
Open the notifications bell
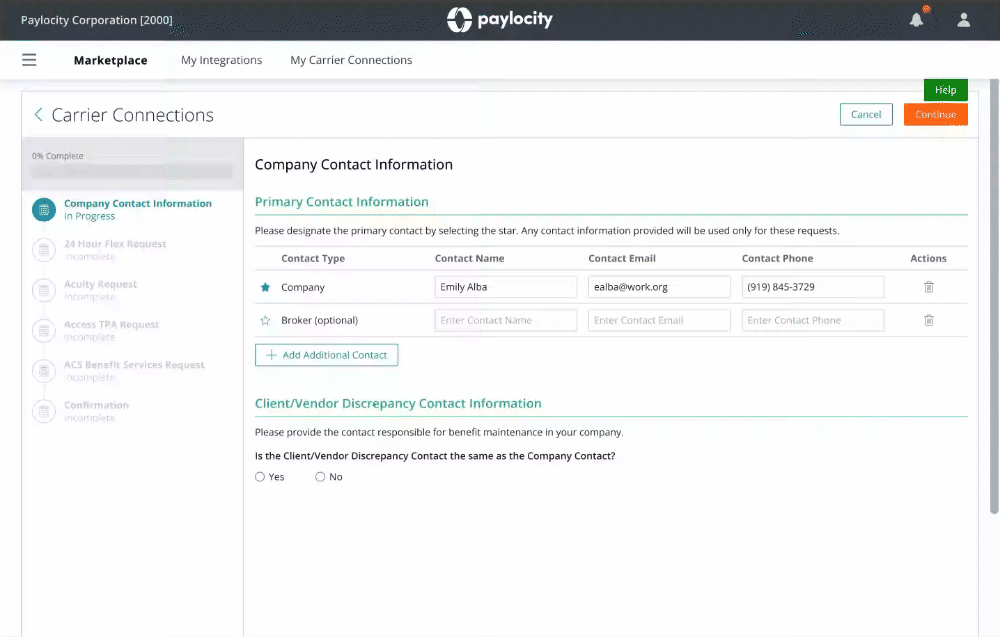tap(916, 20)
